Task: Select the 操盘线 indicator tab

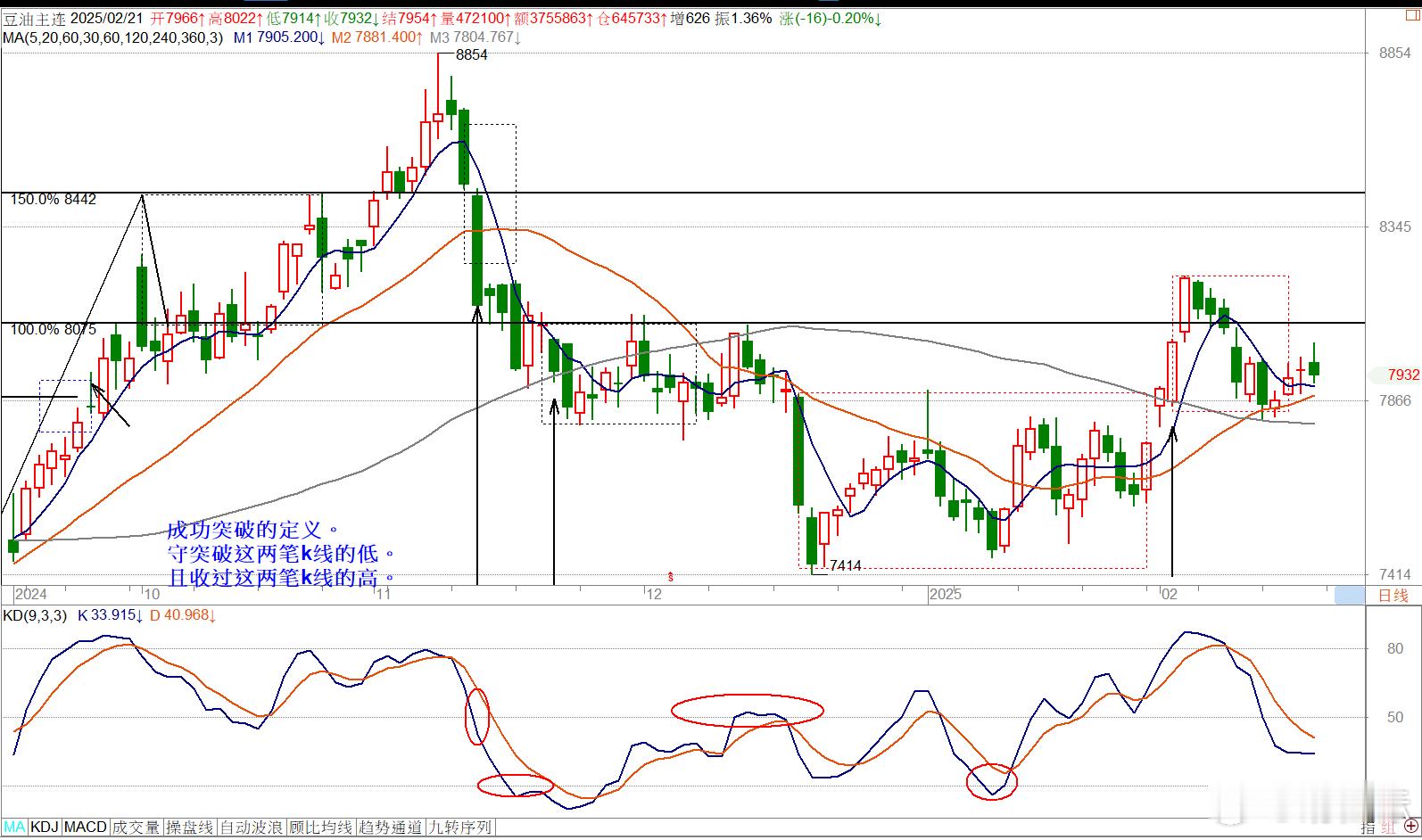Action: point(190,828)
